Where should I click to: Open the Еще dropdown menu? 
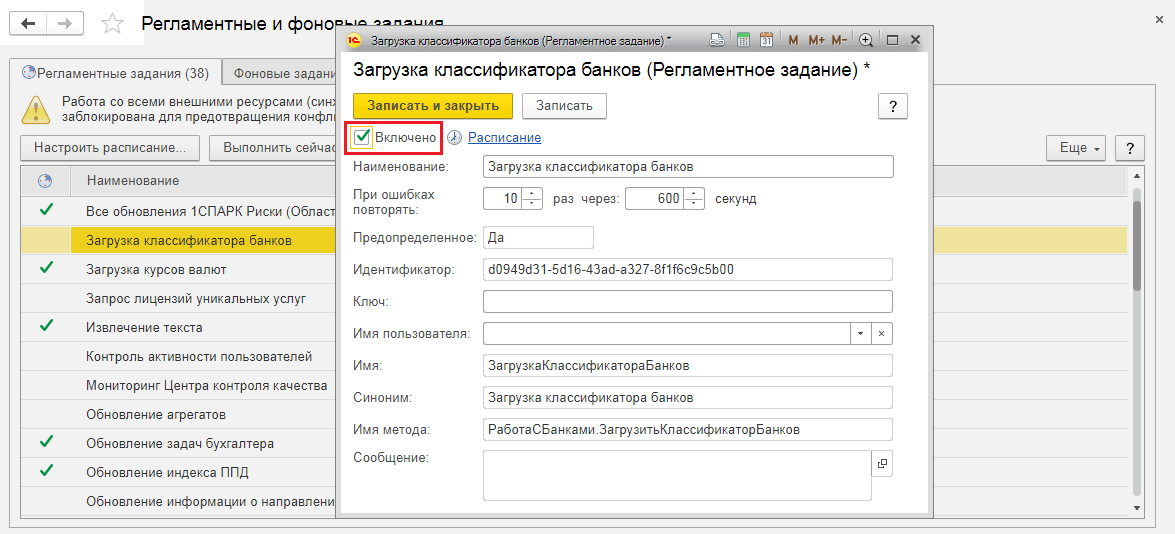(x=1075, y=148)
